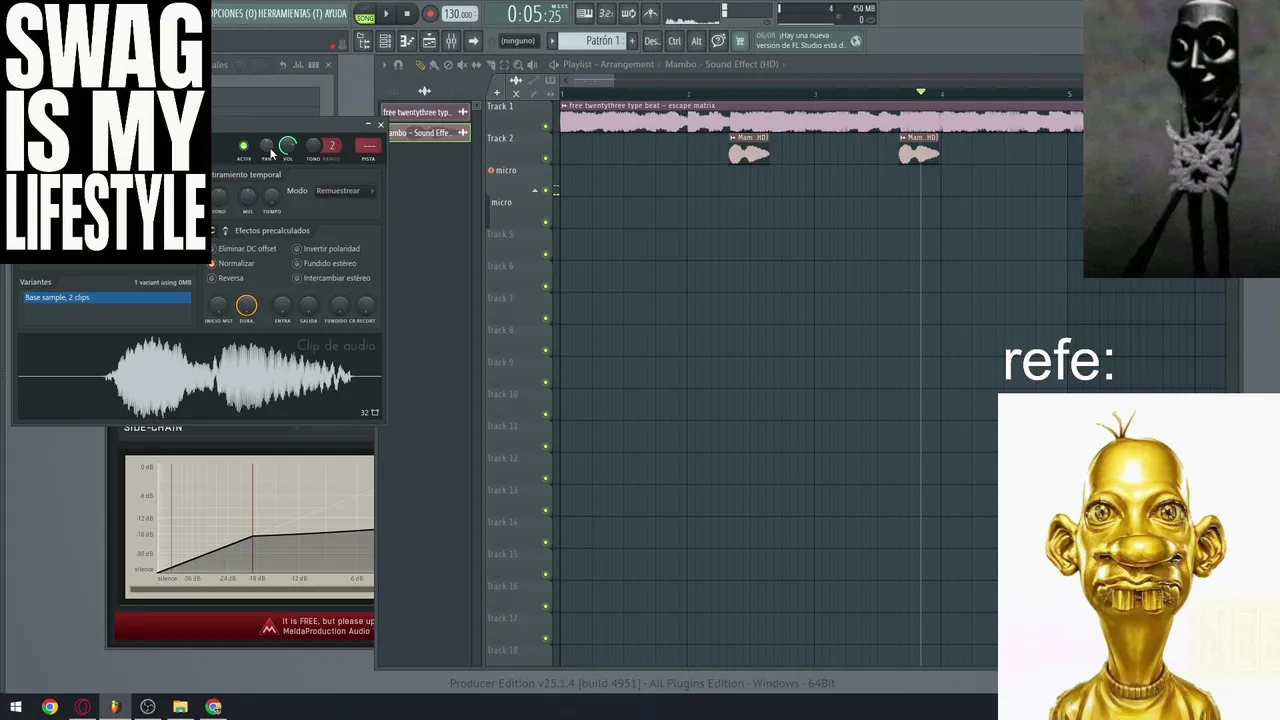
Task: Select the playlist paint brush tool
Action: click(434, 65)
